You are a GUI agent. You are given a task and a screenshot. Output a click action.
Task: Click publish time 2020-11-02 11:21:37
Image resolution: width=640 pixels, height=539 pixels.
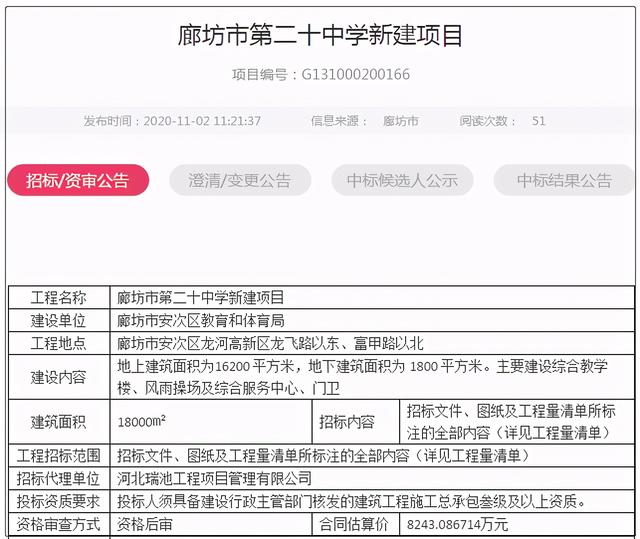[x=202, y=121]
